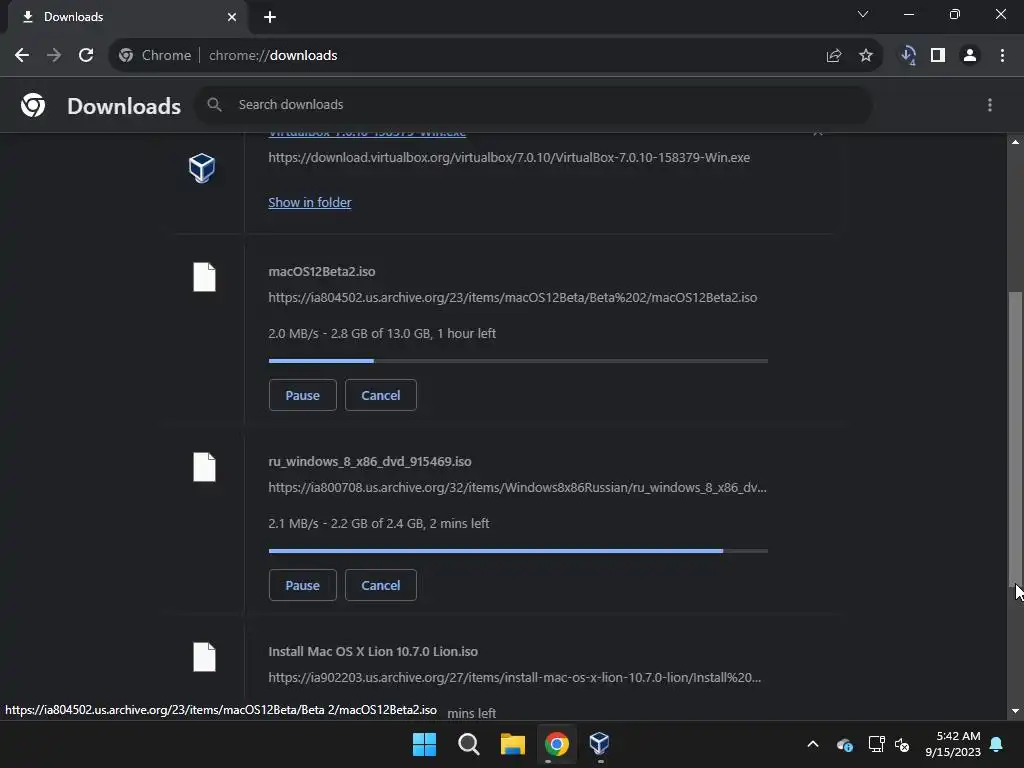The image size is (1024, 768).
Task: Click the Downloads page heading
Action: [x=124, y=106]
